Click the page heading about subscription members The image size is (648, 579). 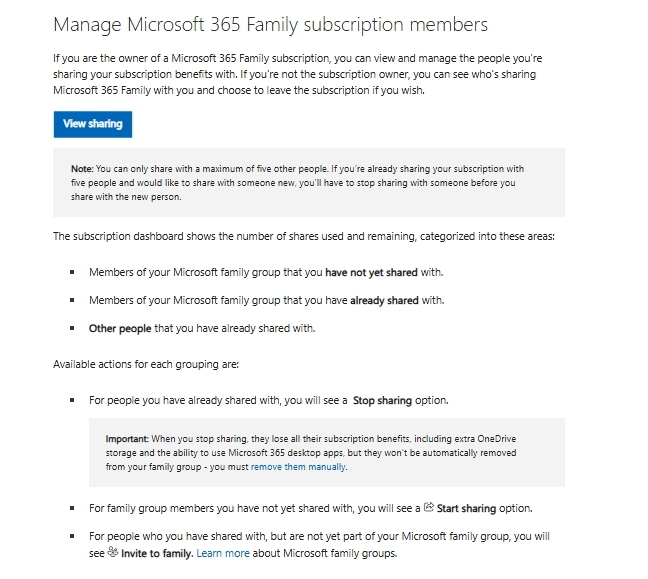270,23
